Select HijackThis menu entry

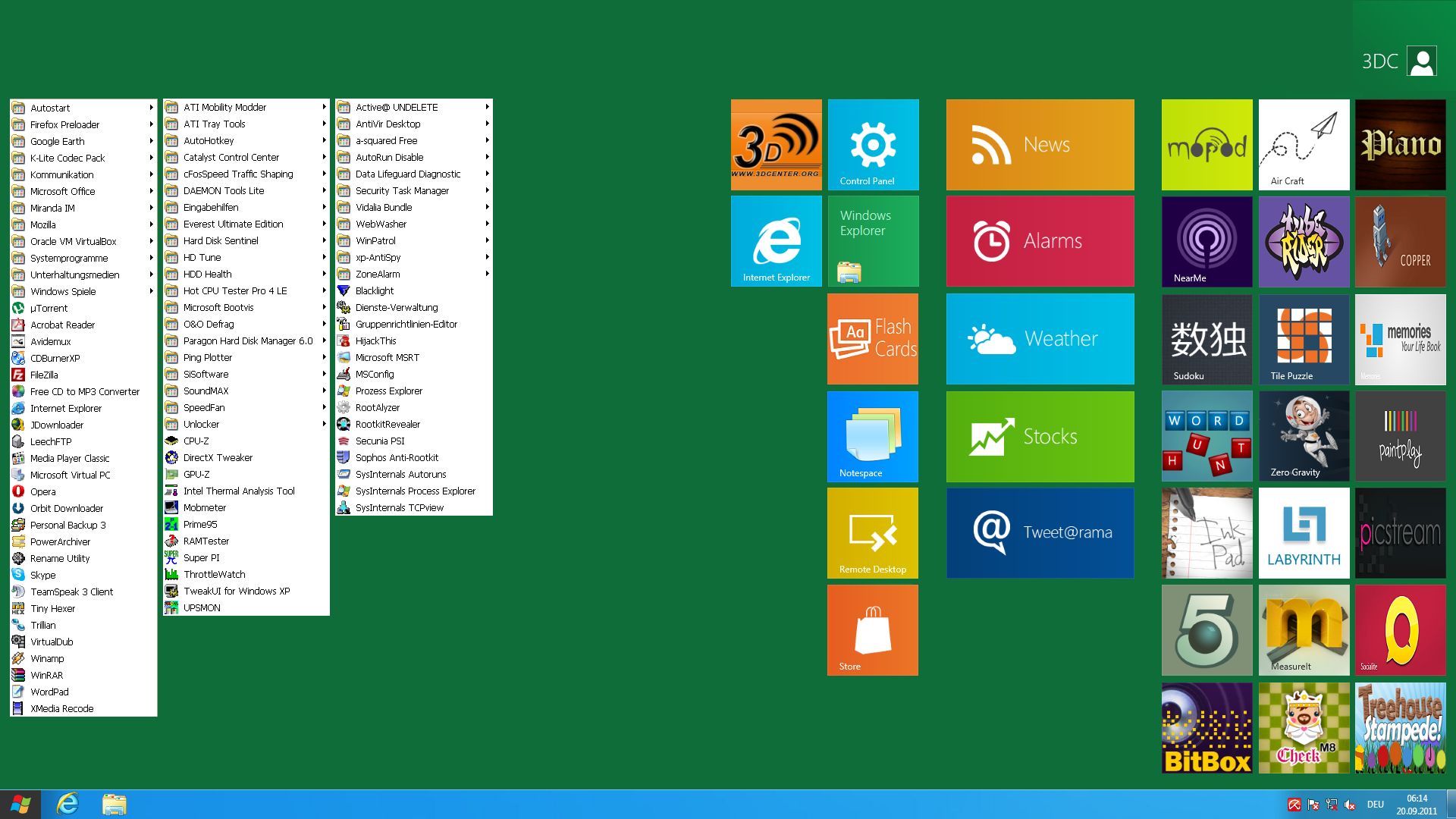point(375,340)
